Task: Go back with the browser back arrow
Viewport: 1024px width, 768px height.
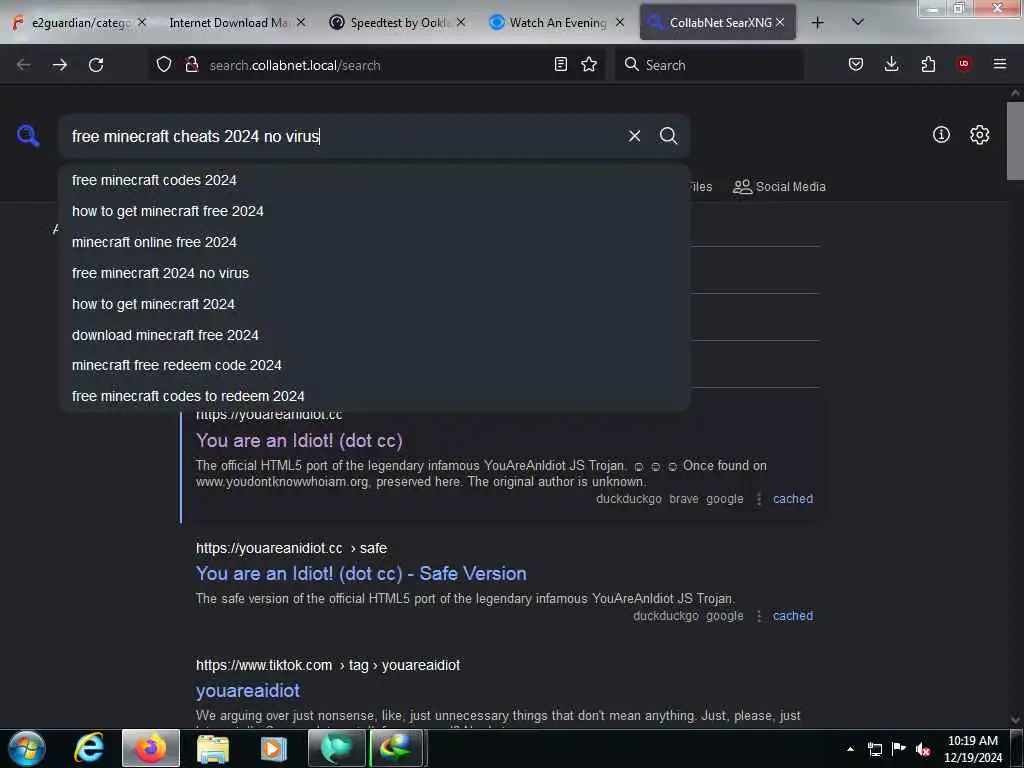Action: coord(24,65)
